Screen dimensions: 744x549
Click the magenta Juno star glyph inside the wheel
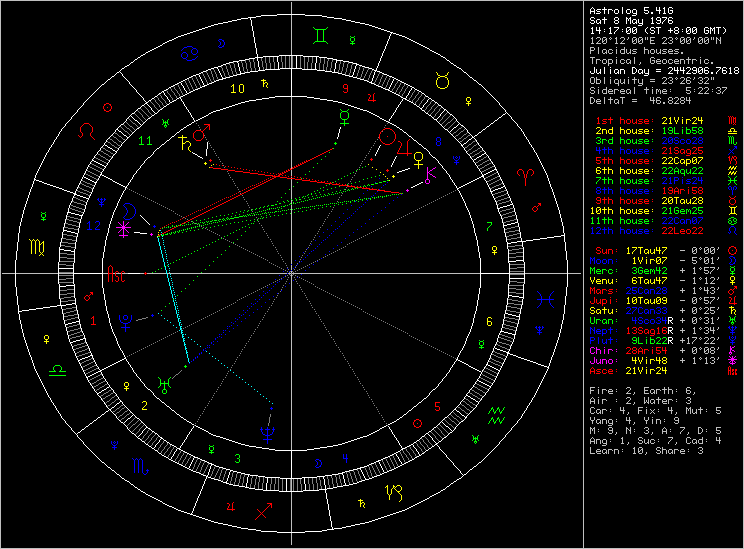pos(124,229)
